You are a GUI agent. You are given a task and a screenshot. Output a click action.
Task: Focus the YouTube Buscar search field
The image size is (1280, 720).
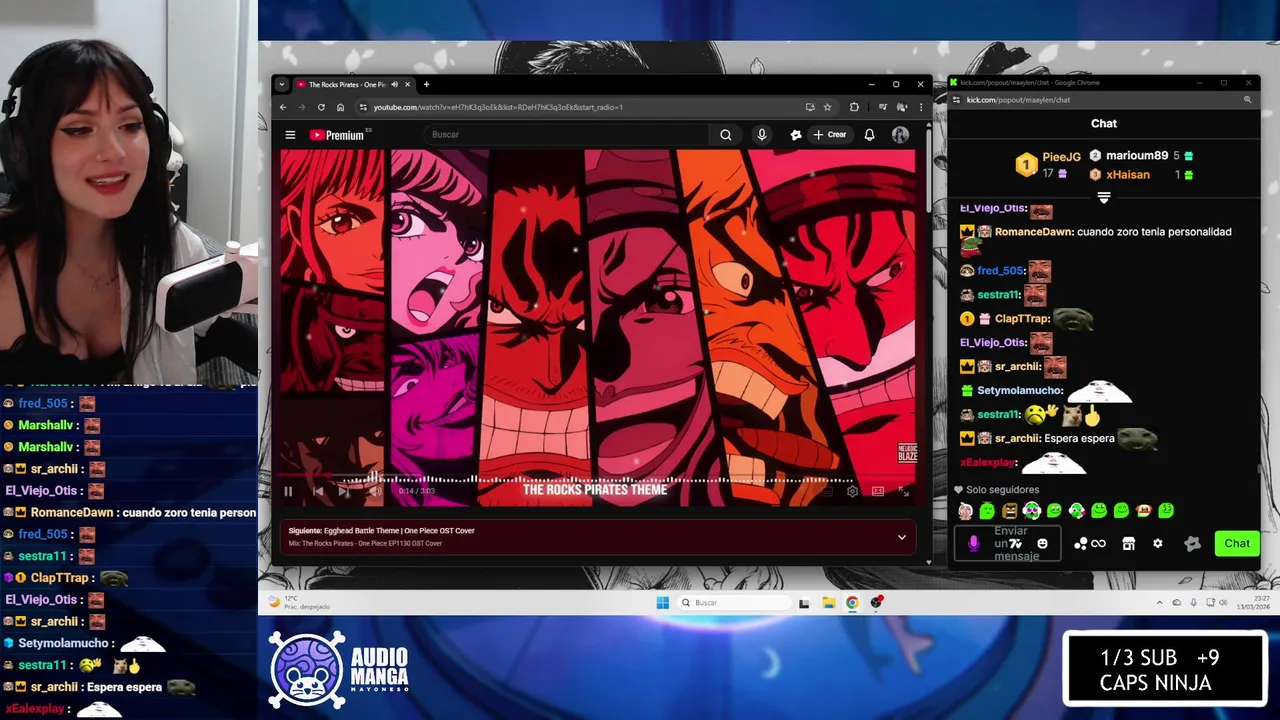coord(567,135)
